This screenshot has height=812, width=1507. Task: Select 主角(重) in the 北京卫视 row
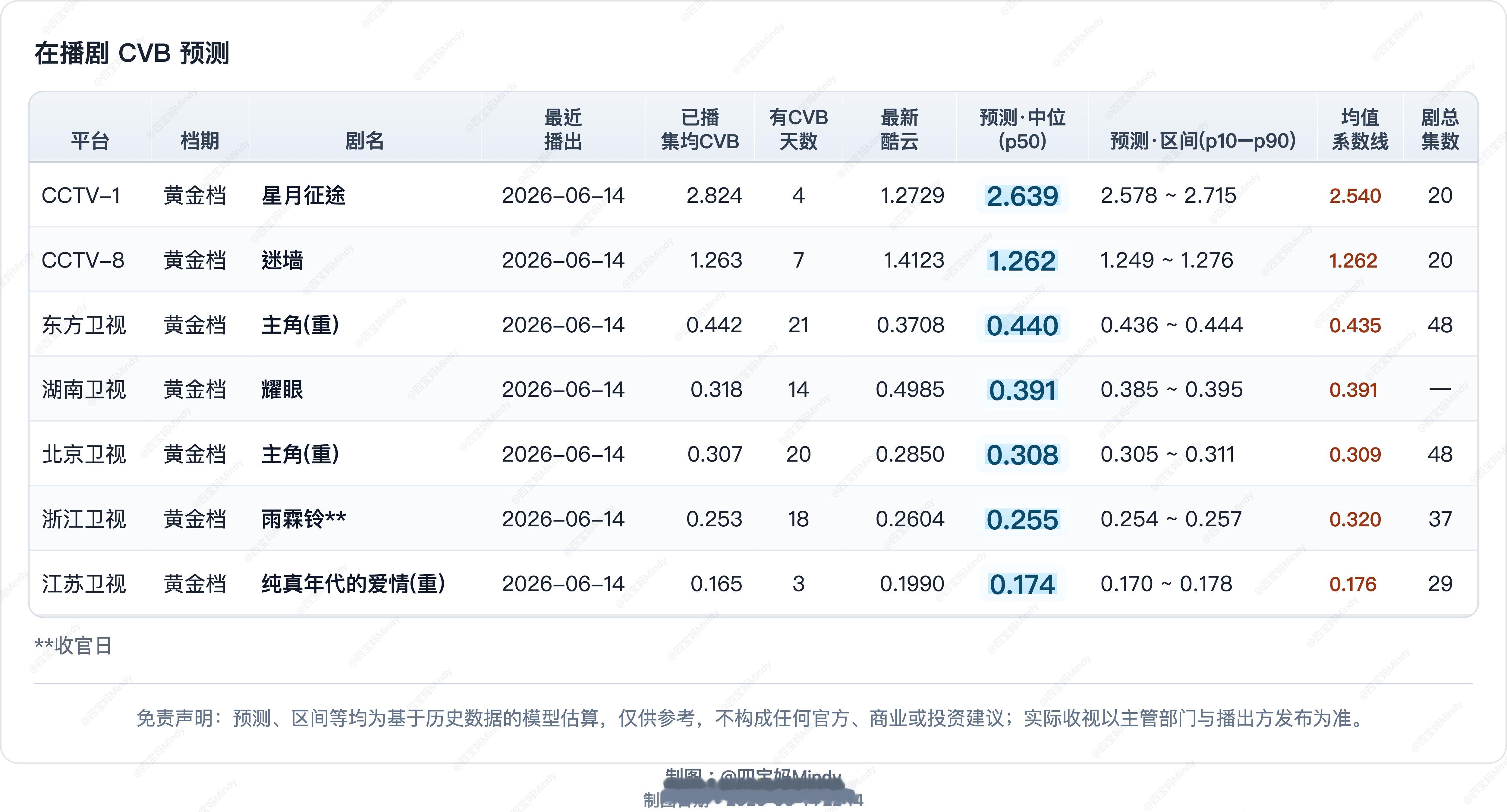click(x=300, y=455)
